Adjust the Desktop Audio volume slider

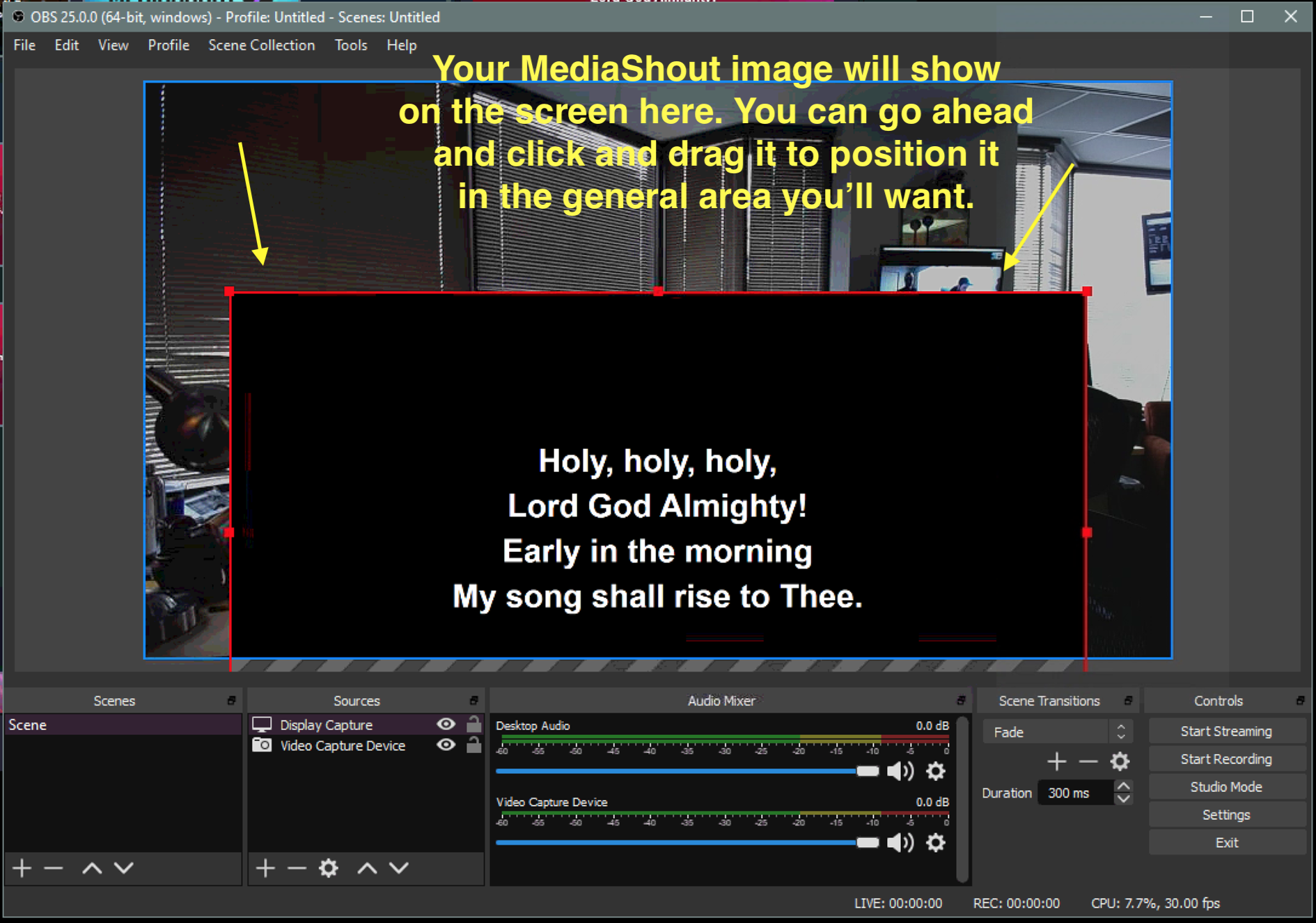pos(867,771)
